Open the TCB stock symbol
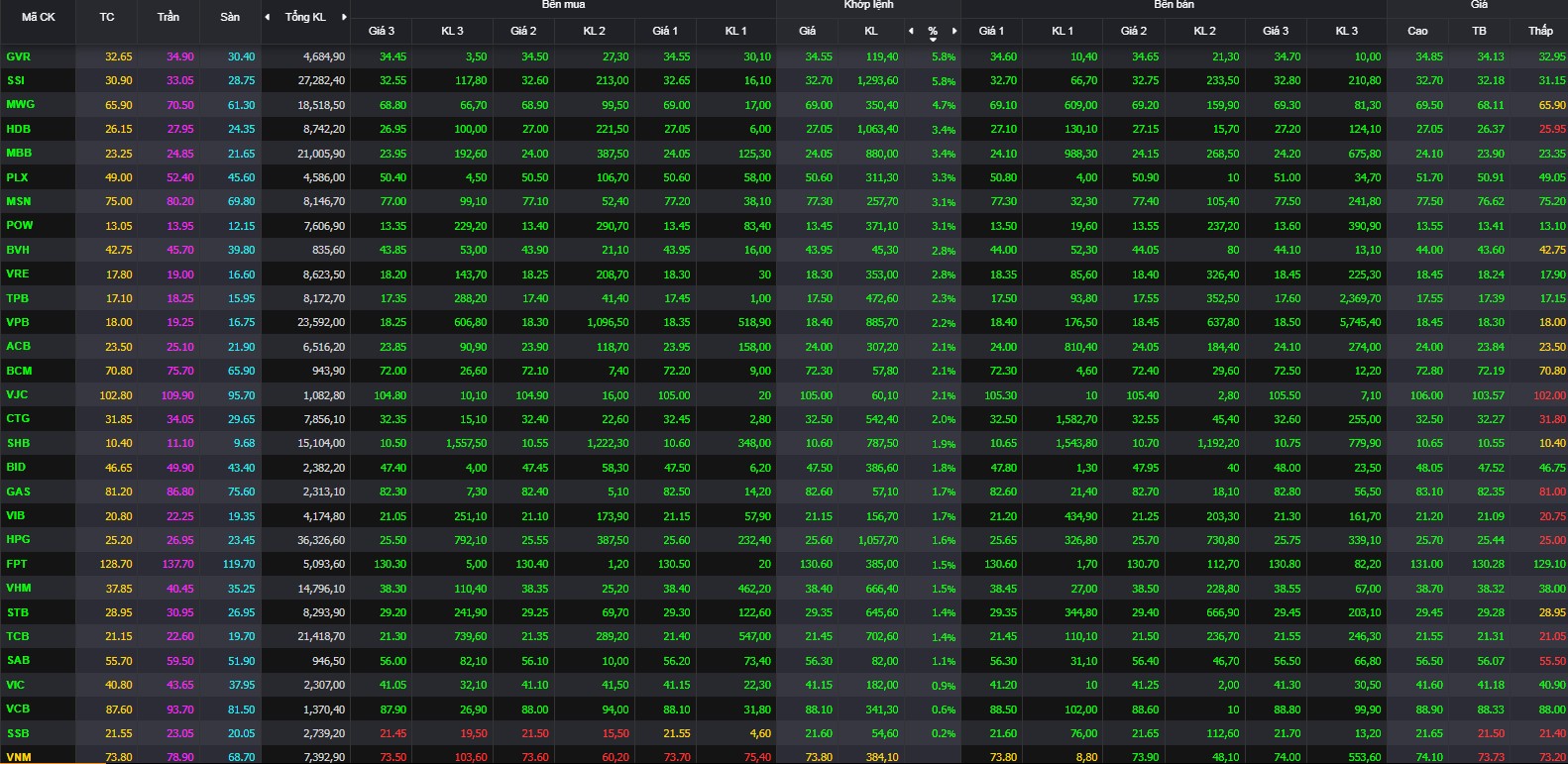This screenshot has width=1568, height=764. (x=17, y=636)
